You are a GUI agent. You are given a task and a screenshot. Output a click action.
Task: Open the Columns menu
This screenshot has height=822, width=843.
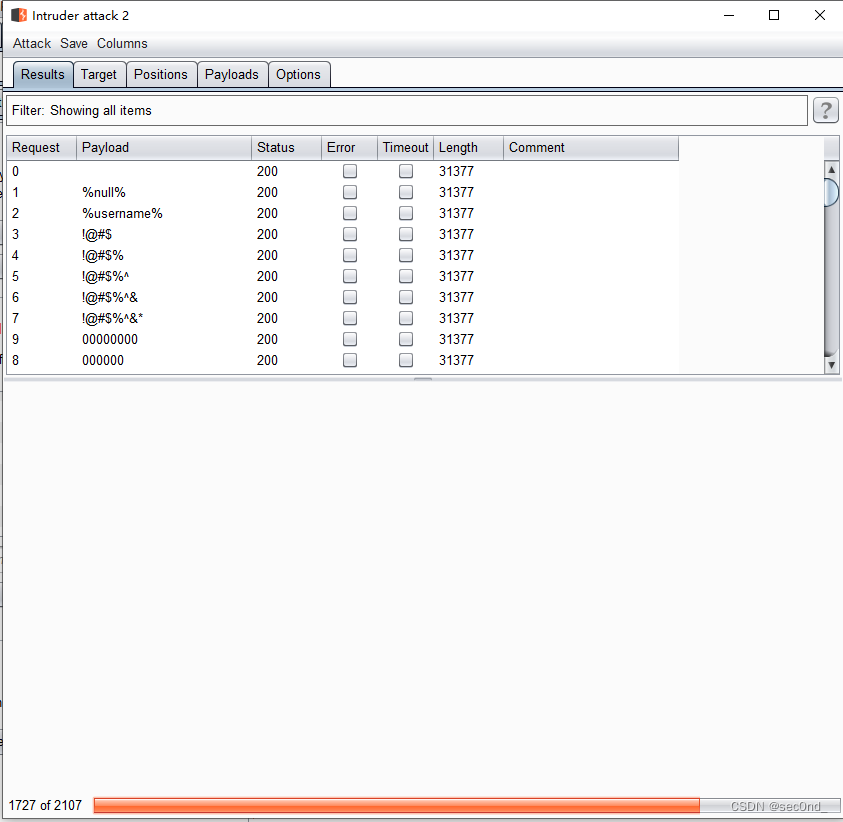click(122, 44)
